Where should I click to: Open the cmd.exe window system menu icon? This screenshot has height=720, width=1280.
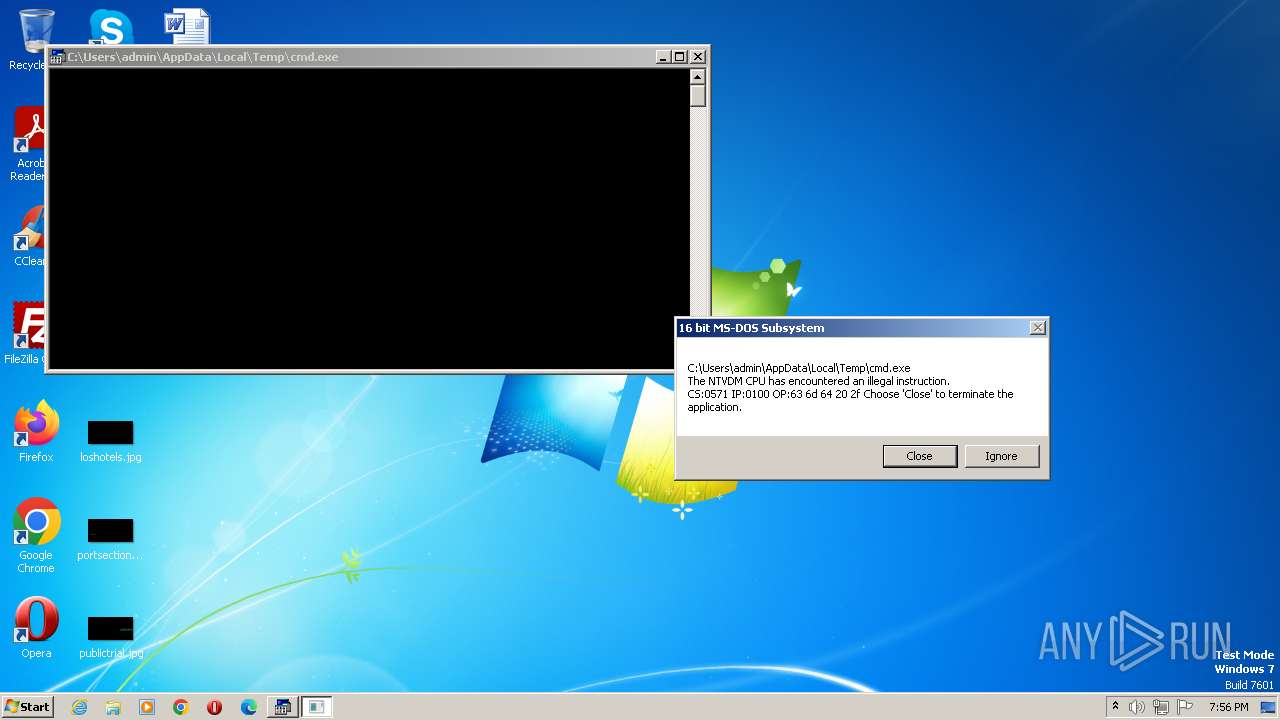(x=58, y=57)
